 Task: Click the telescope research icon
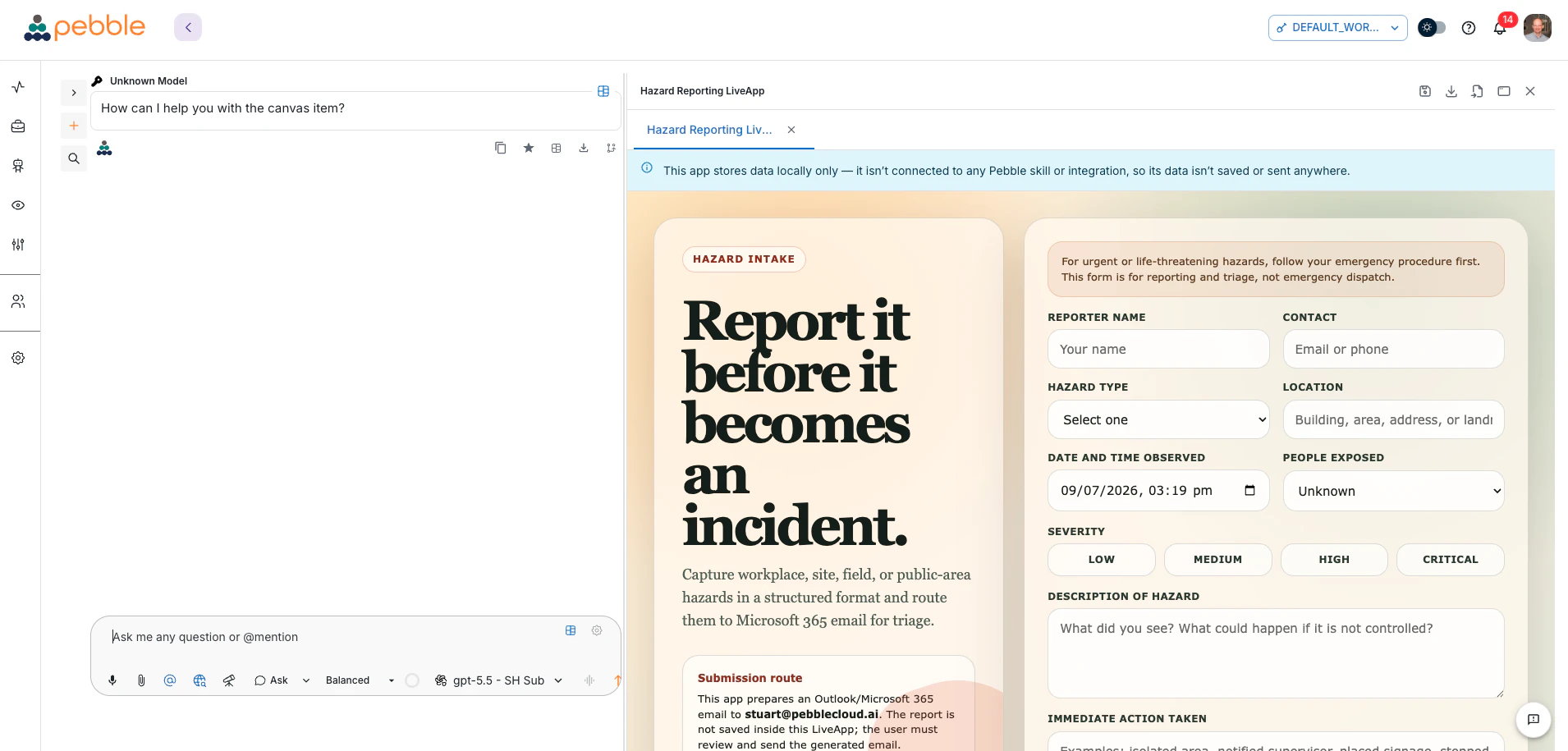coord(229,680)
